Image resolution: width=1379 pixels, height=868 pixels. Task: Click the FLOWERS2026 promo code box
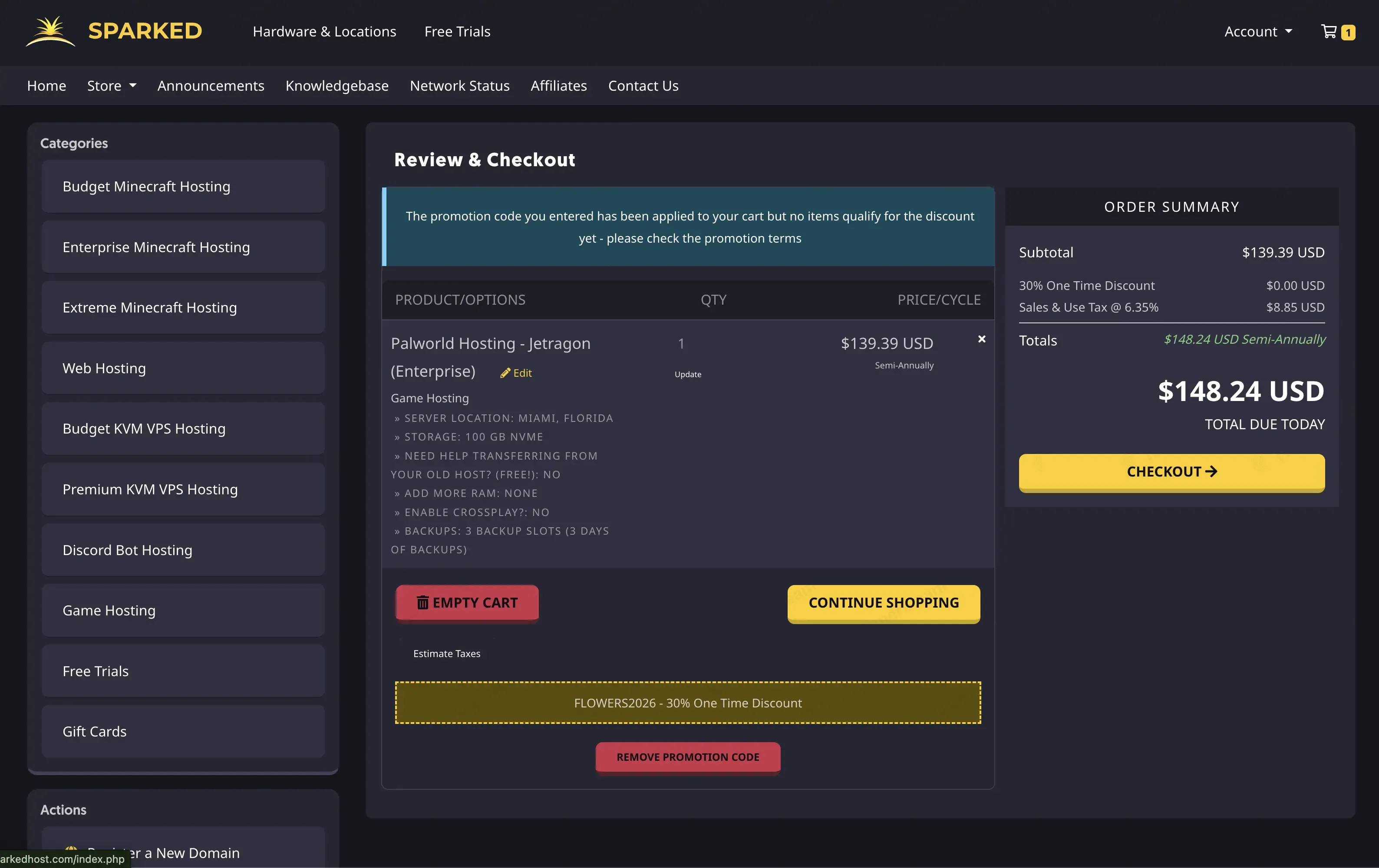(688, 703)
